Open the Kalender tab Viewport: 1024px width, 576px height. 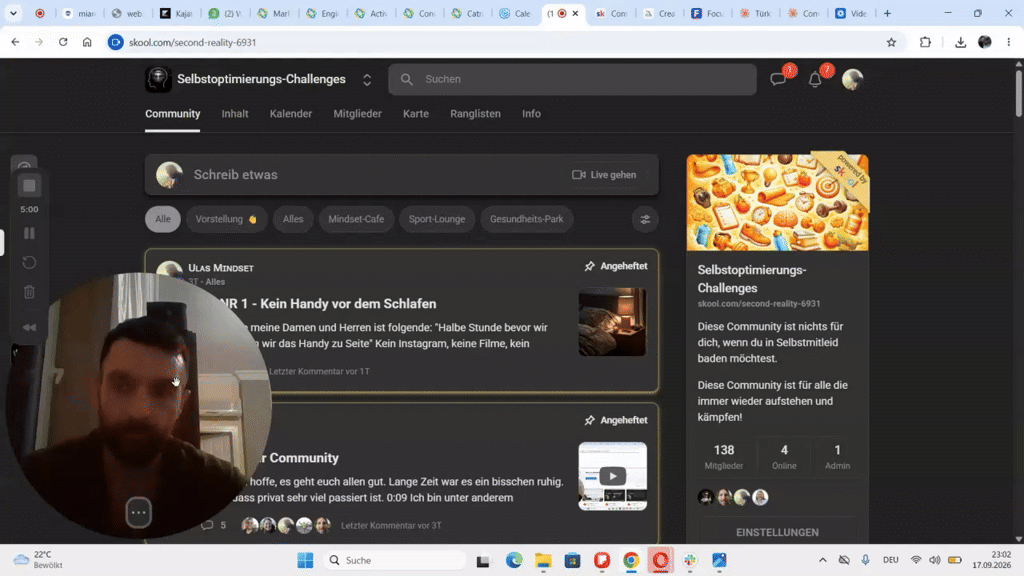[x=291, y=114]
